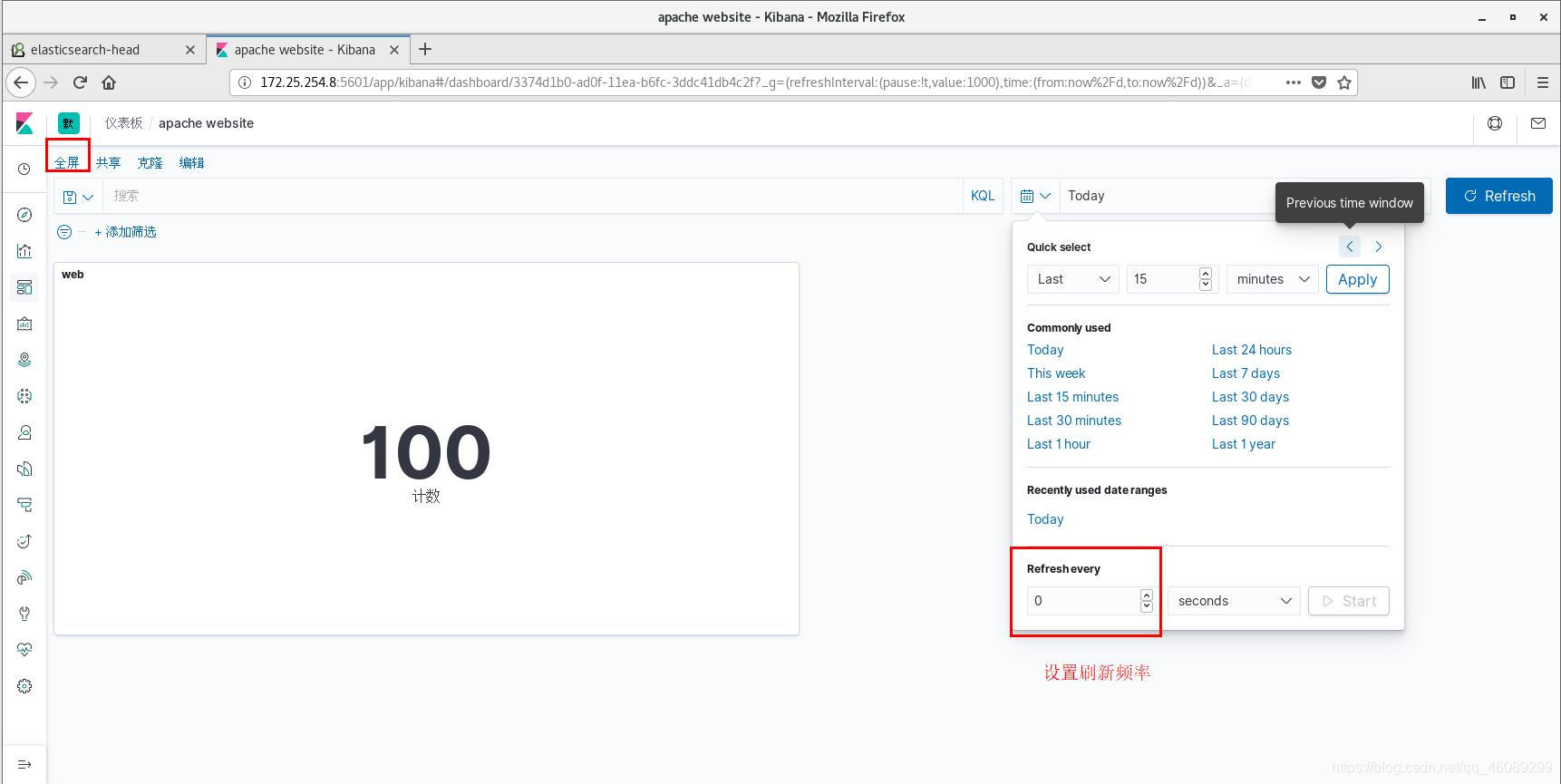Open saved queries dropdown
Viewport: 1561px width, 784px height.
click(78, 197)
